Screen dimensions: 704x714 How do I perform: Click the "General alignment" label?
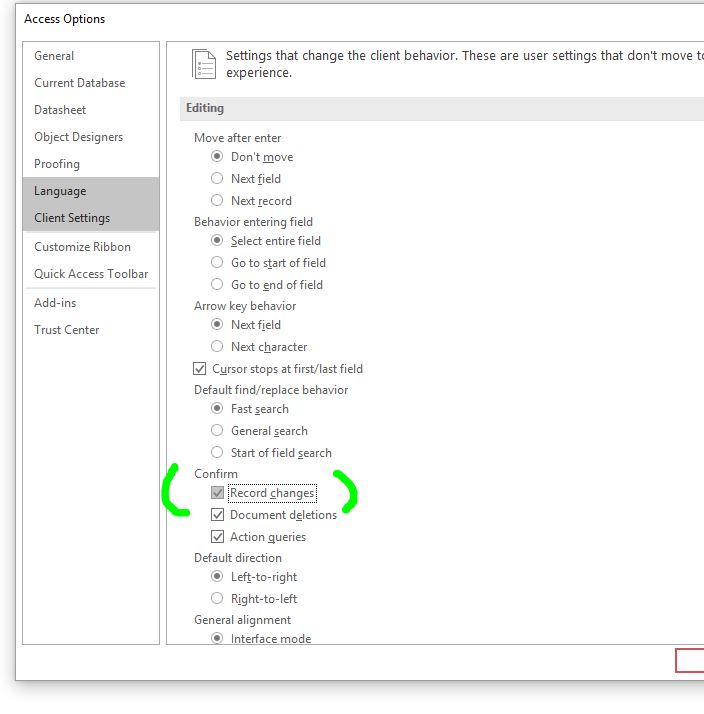(242, 620)
